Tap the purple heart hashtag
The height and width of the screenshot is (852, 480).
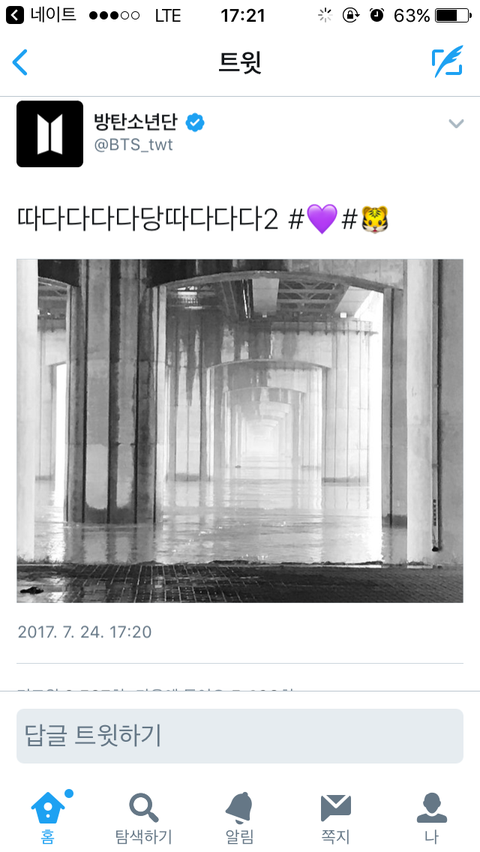pos(313,220)
